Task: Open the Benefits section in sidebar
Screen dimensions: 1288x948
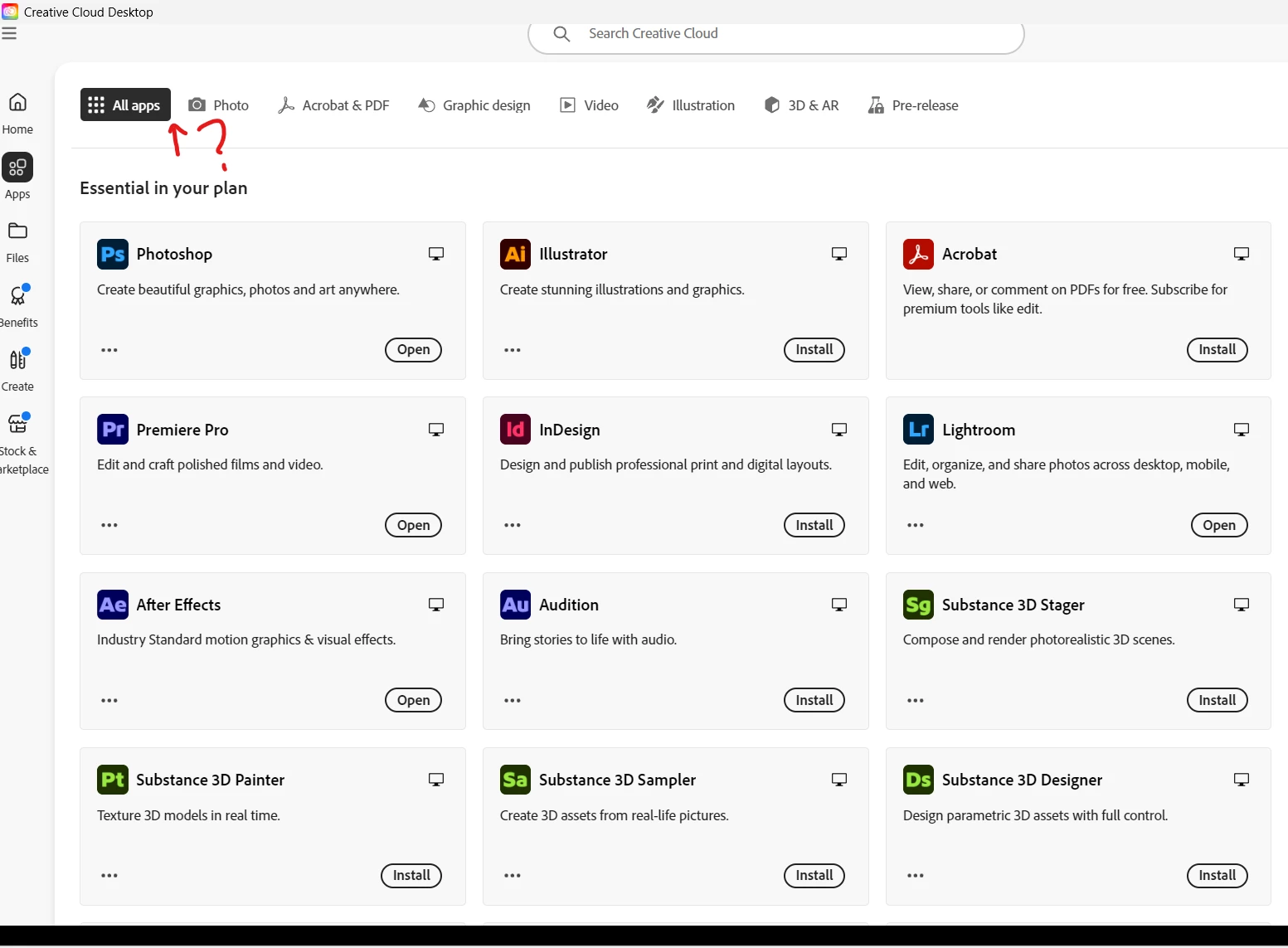Action: 17,305
